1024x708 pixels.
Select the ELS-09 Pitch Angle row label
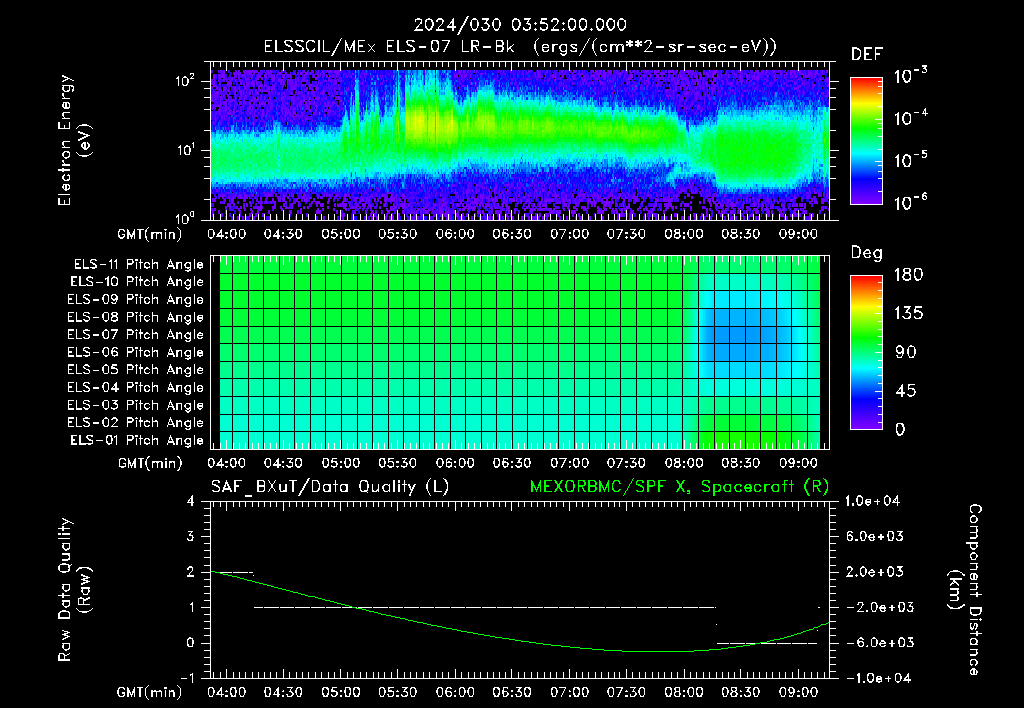click(x=135, y=300)
